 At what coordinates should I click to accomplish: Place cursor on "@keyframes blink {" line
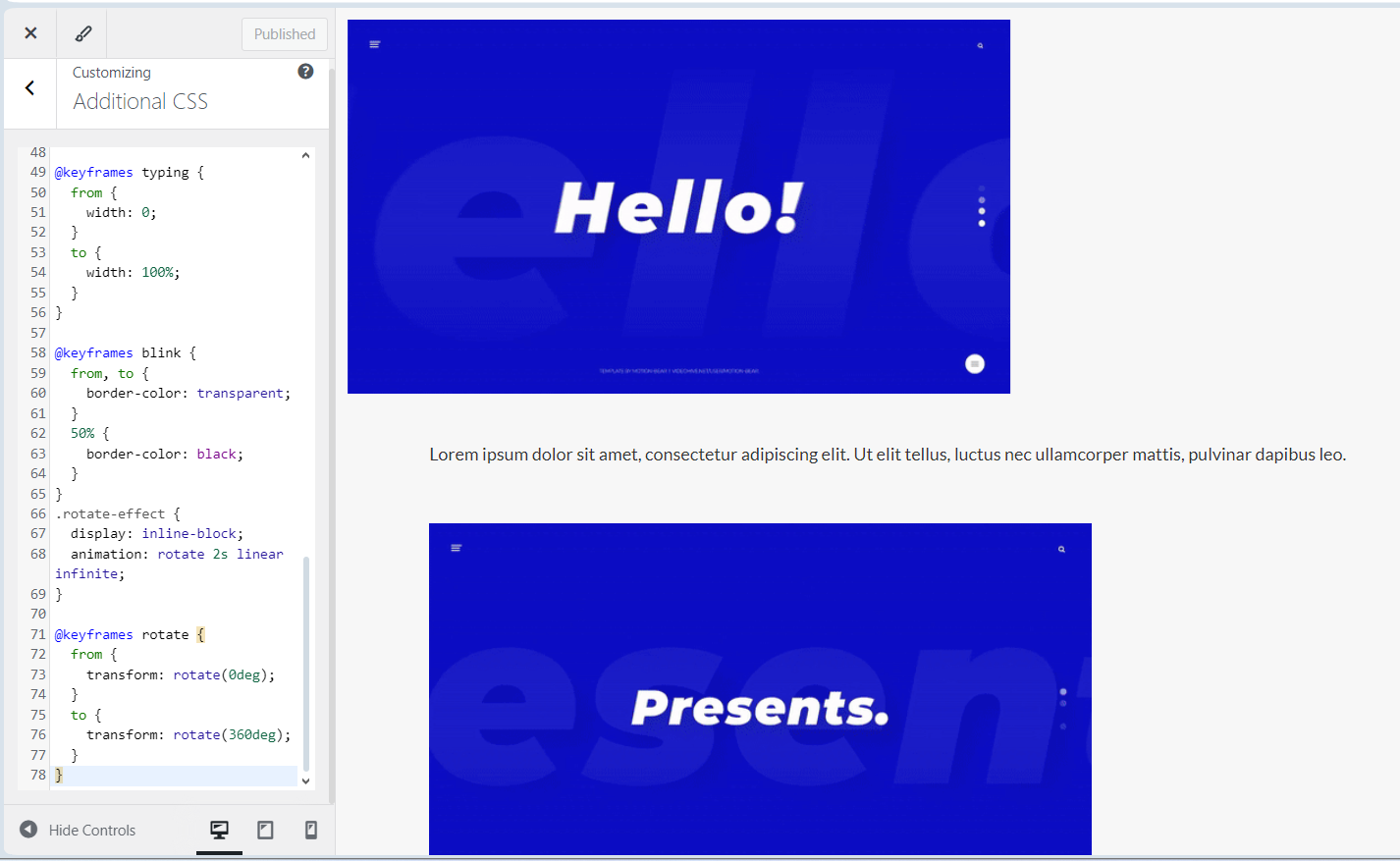click(126, 353)
